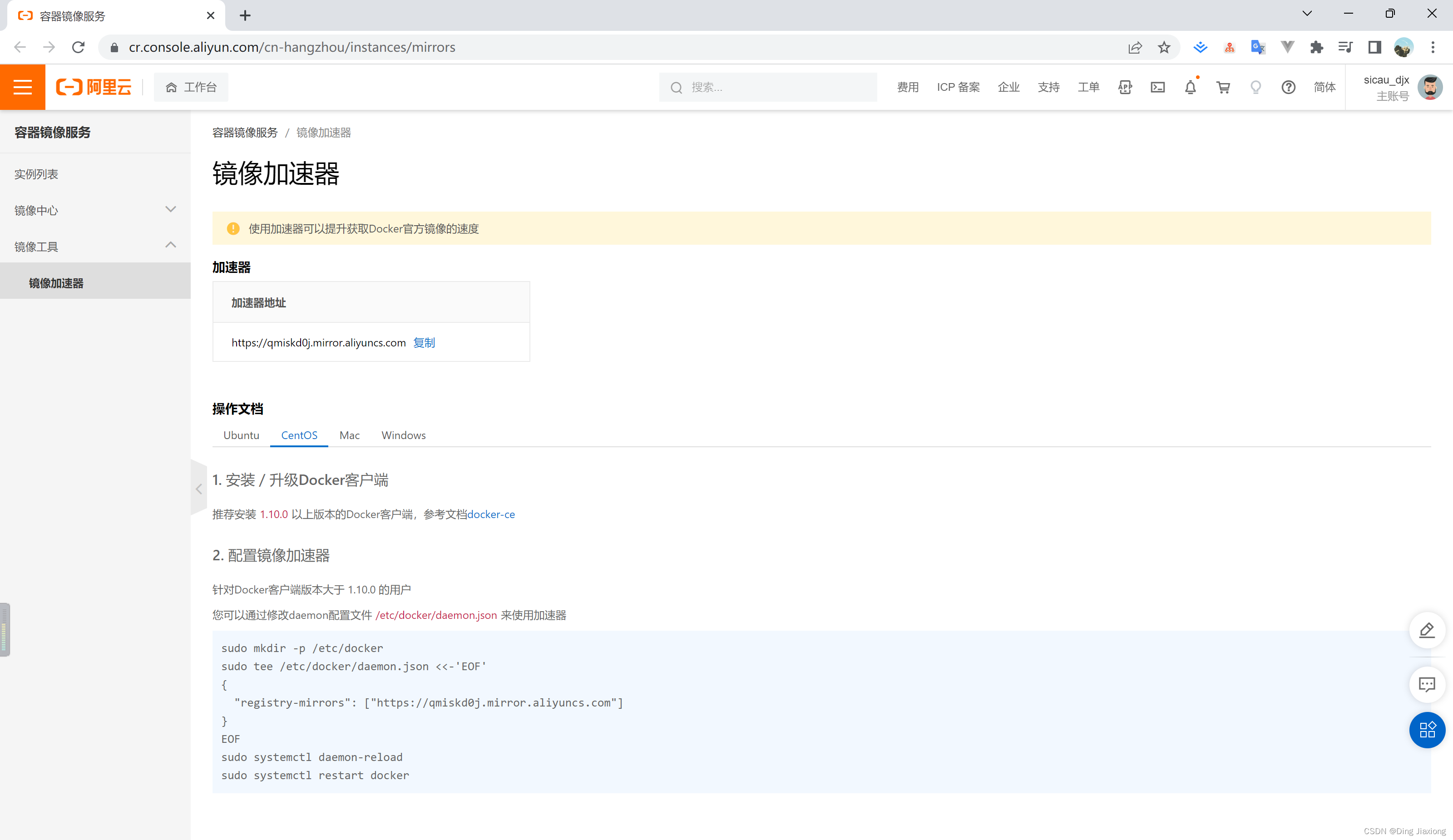This screenshot has height=840, width=1453.
Task: Open the help question mark icon
Action: tap(1288, 87)
